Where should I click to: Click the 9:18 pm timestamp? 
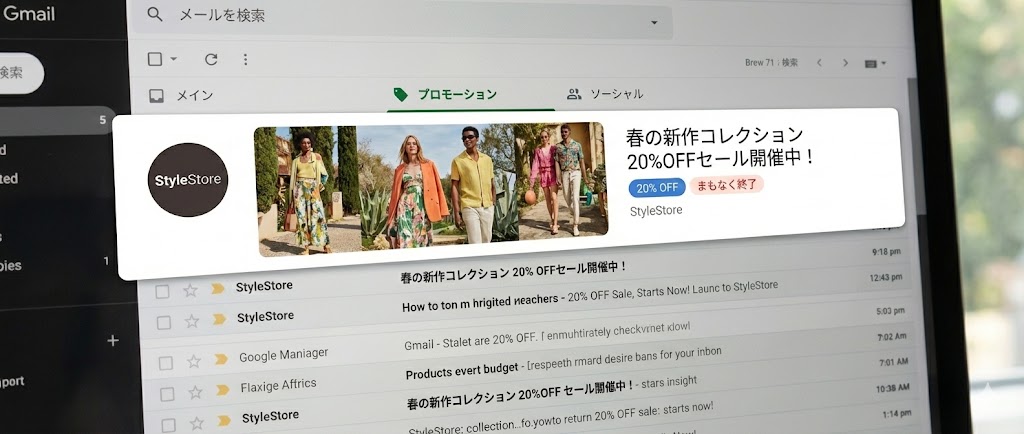(886, 251)
